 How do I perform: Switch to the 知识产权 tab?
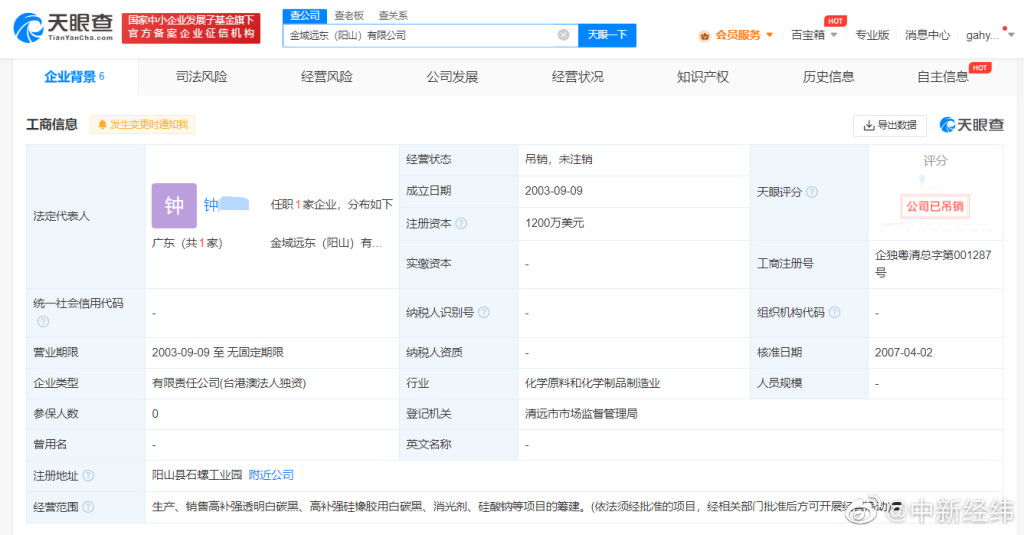pyautogui.click(x=702, y=77)
